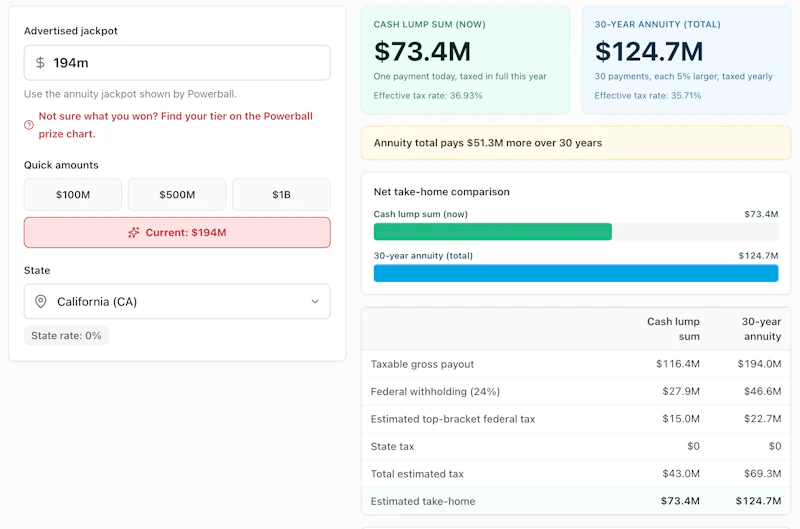Focus the Advertised jackpot input field
The width and height of the screenshot is (800, 529).
point(177,63)
